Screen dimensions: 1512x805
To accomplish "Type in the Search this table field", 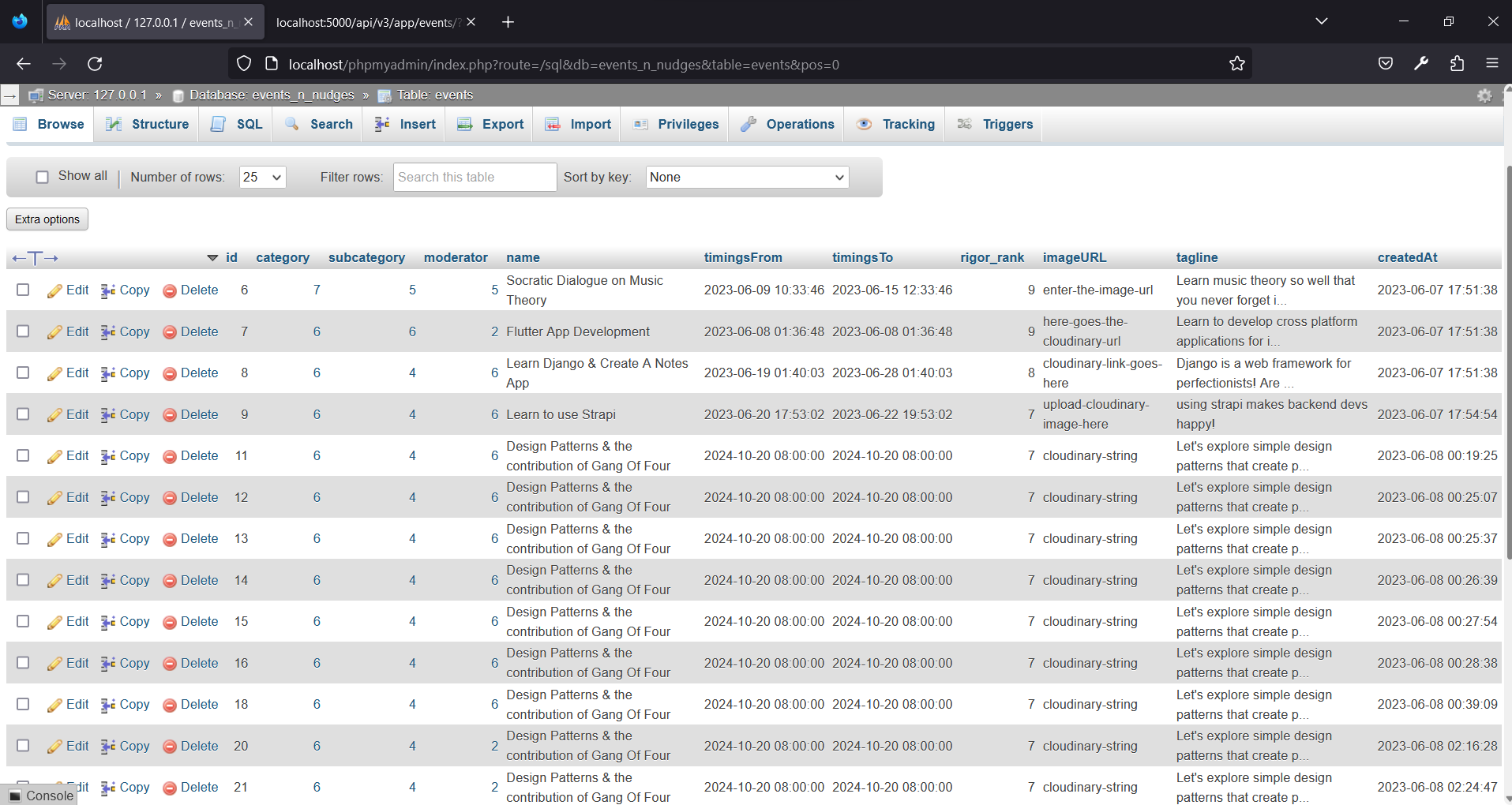I will [x=474, y=177].
